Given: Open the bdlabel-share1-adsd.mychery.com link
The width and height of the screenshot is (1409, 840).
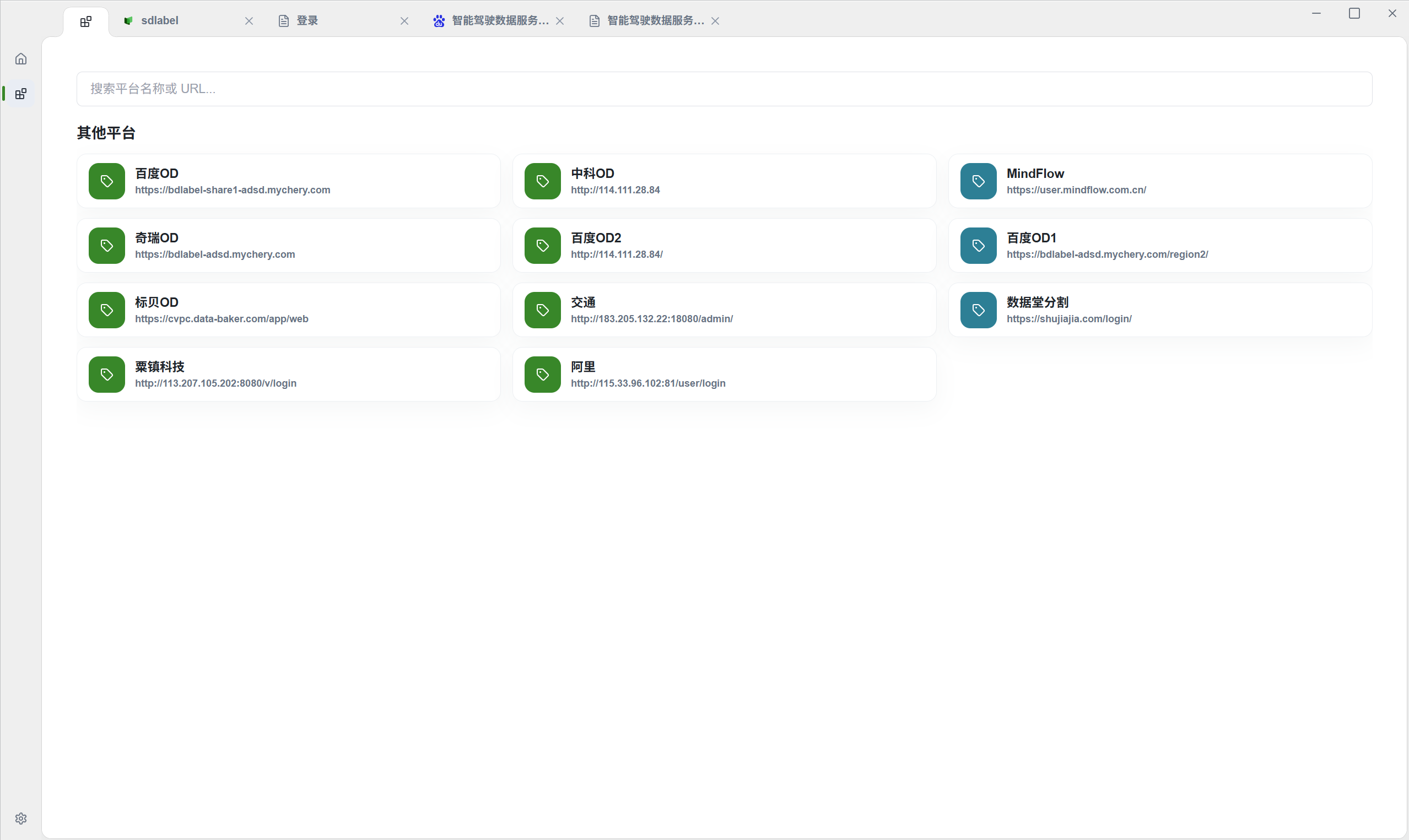Looking at the screenshot, I should tap(233, 190).
